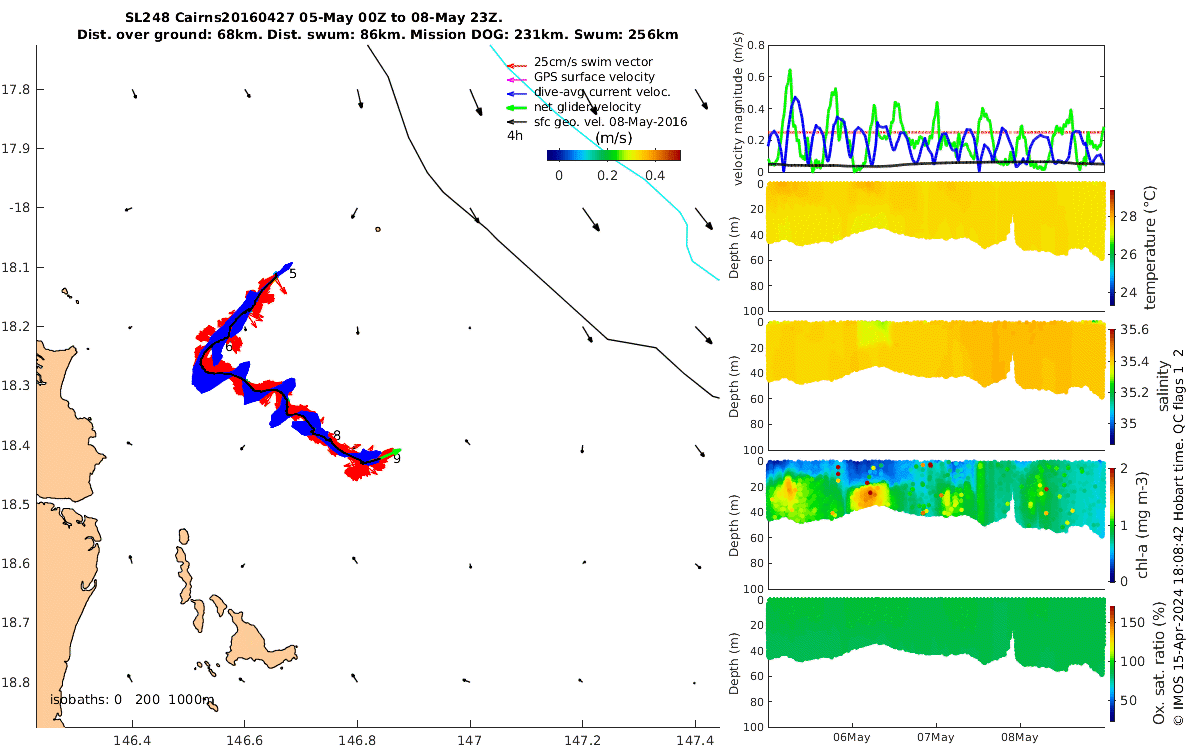Image resolution: width=1200 pixels, height=750 pixels.
Task: Click the chl-a colorbar
Action: coord(1112,523)
